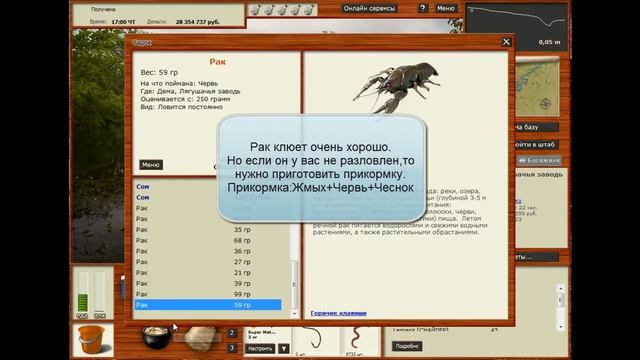Screen dimensions: 640x360
Task: Click the last fish trophy icon in top bar
Action: click(x=309, y=10)
